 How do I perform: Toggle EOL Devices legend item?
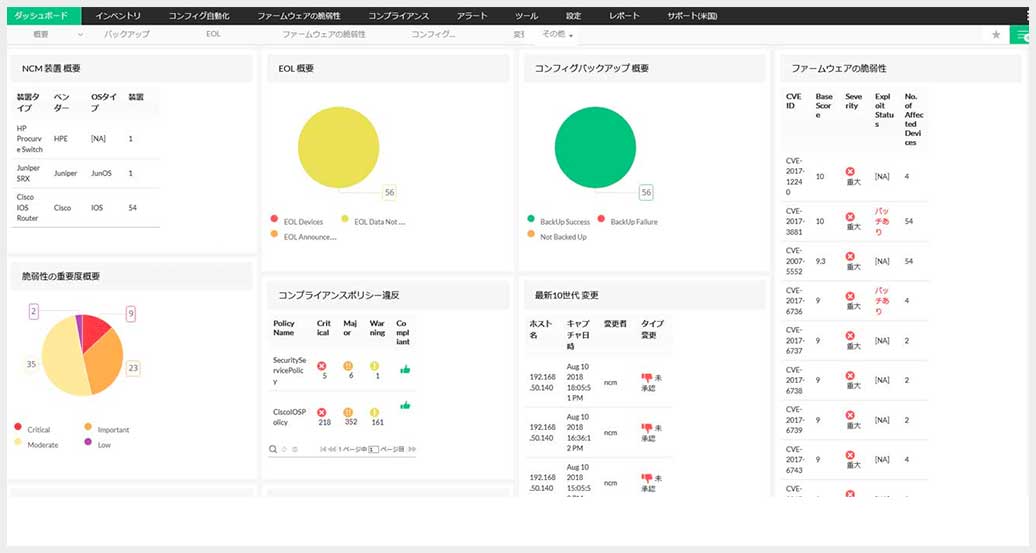pos(297,221)
